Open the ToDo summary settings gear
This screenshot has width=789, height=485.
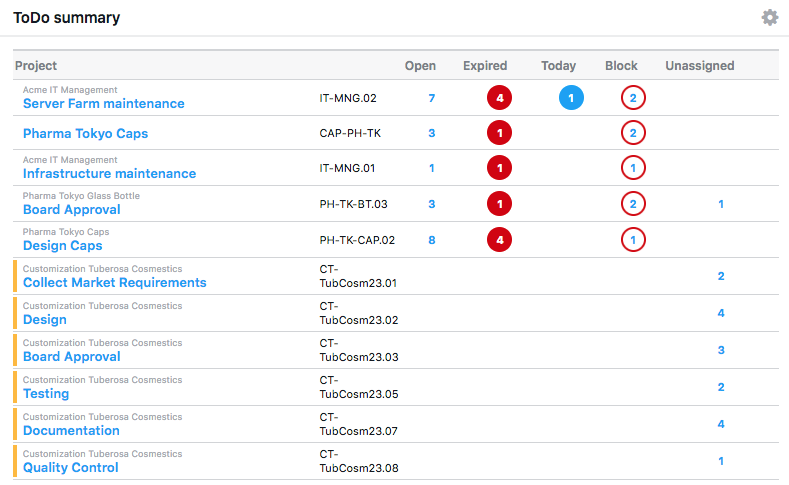click(x=769, y=17)
